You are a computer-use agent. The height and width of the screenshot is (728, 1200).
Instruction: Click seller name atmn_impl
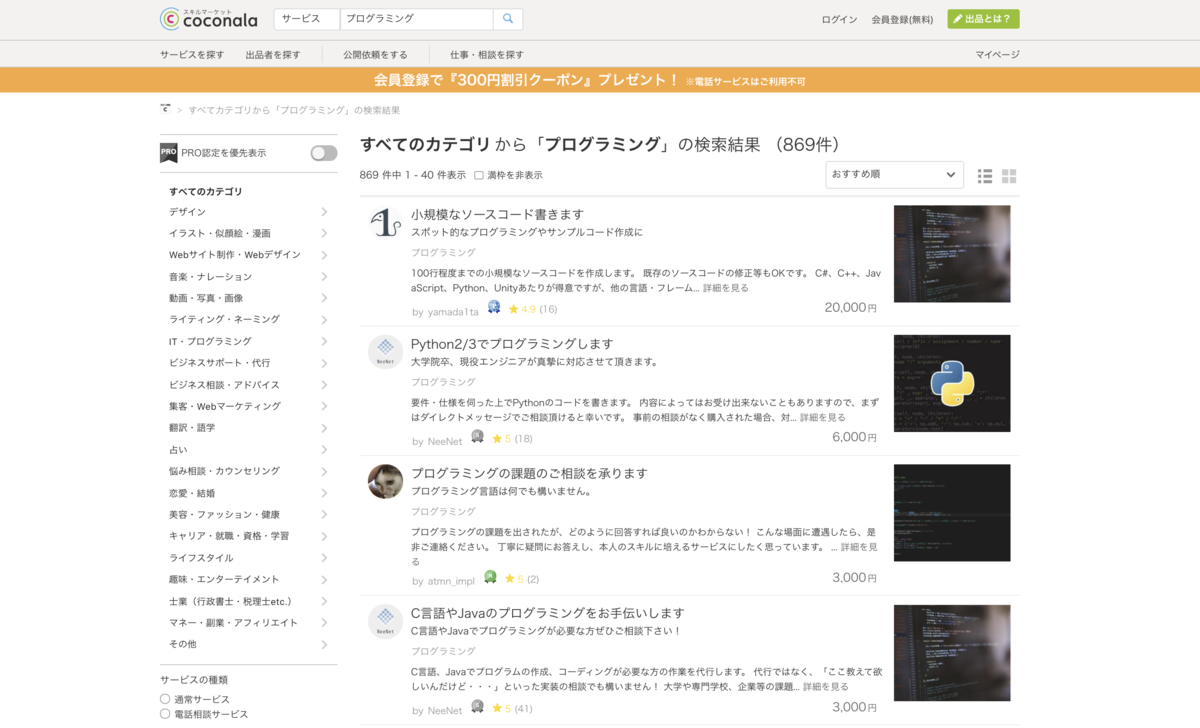(x=451, y=581)
